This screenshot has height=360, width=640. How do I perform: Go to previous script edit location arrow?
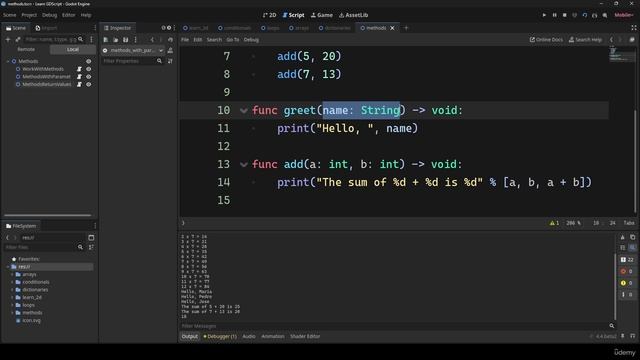tap(611, 40)
